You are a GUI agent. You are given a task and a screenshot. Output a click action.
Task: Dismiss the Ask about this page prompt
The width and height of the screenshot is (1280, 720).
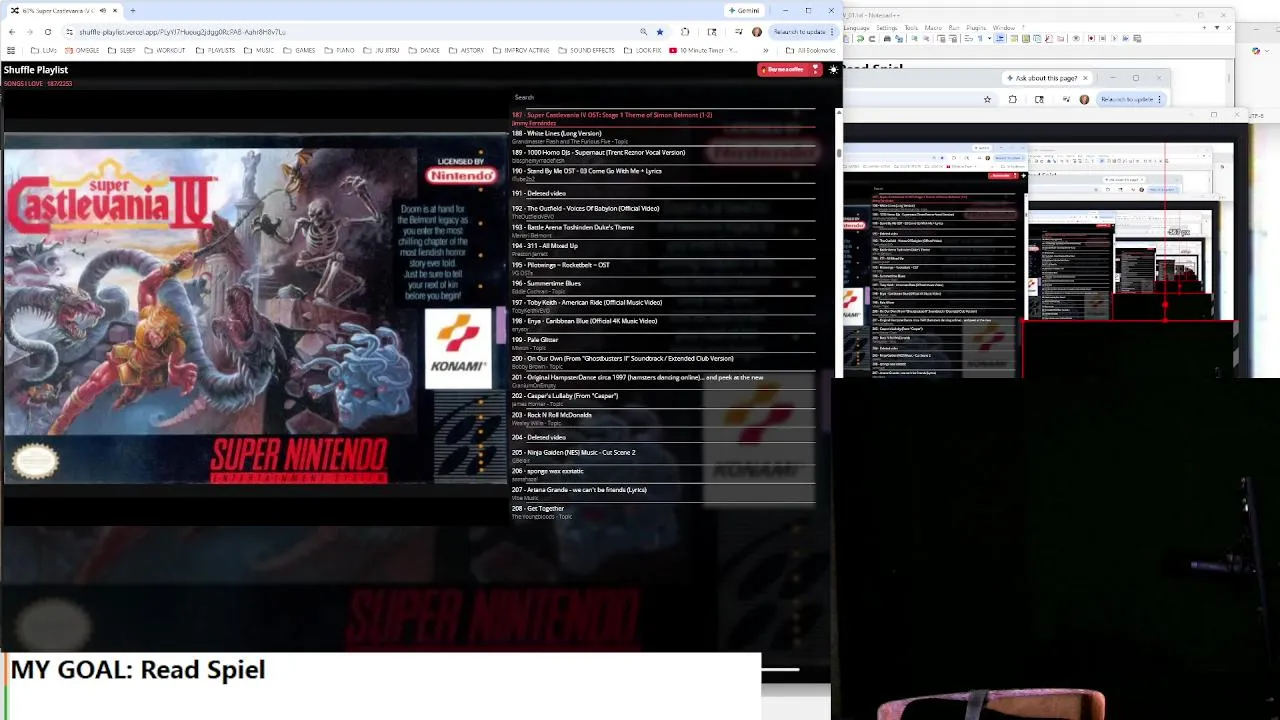coord(1085,78)
